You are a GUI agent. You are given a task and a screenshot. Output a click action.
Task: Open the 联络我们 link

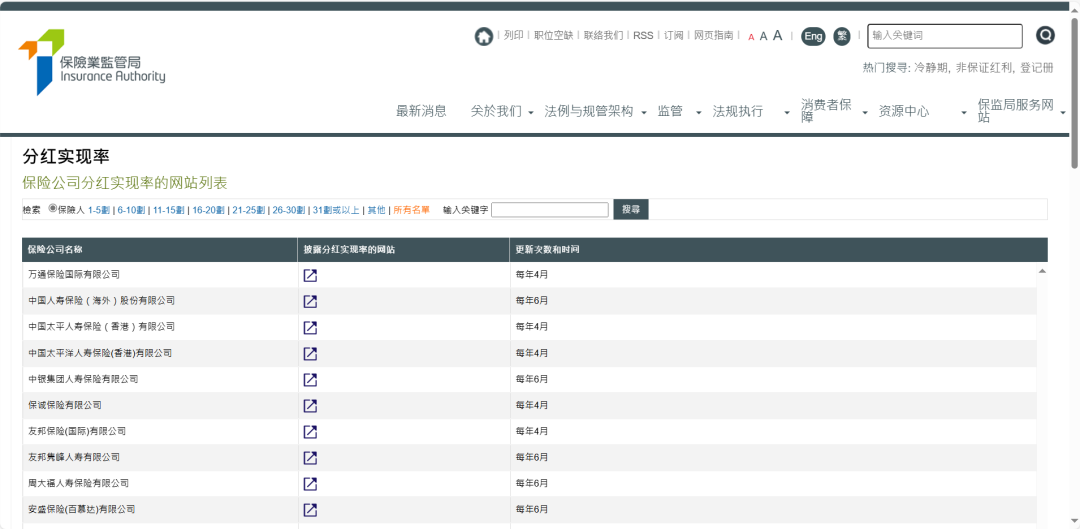(x=603, y=35)
